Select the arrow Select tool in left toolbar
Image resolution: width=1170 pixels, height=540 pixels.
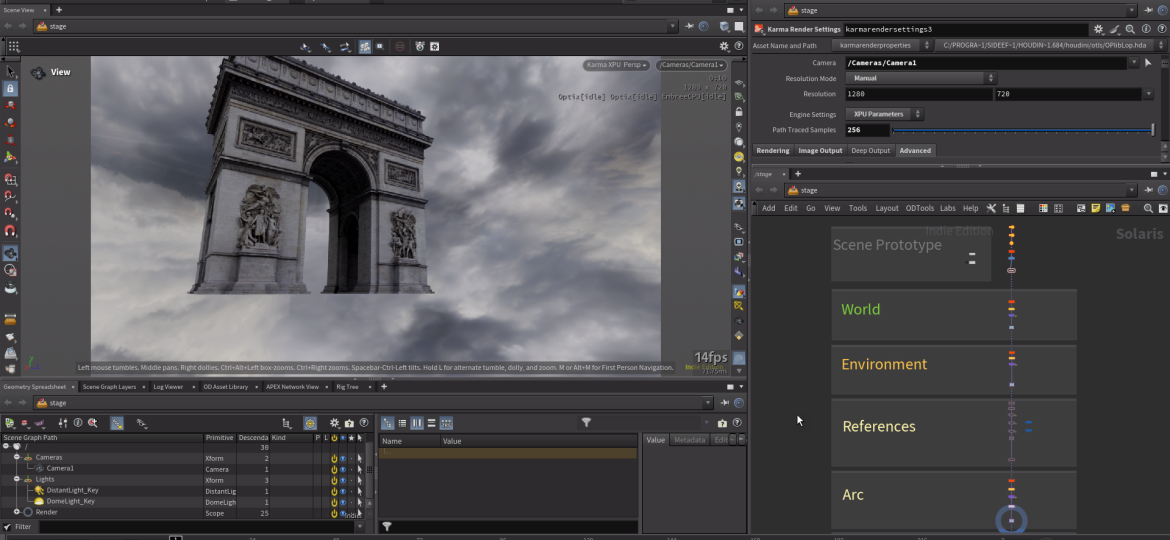pyautogui.click(x=10, y=72)
